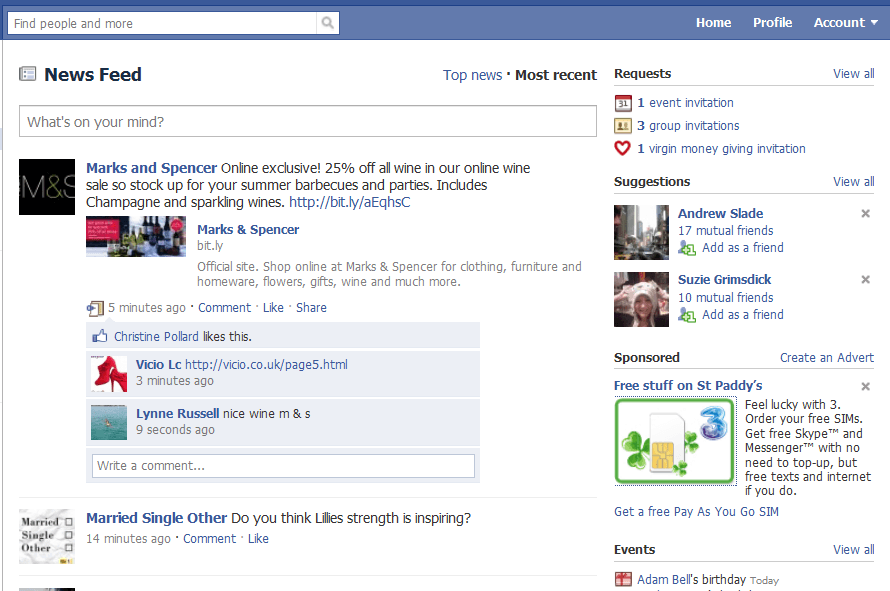View all Suggestions
Image resolution: width=890 pixels, height=591 pixels.
pos(854,182)
